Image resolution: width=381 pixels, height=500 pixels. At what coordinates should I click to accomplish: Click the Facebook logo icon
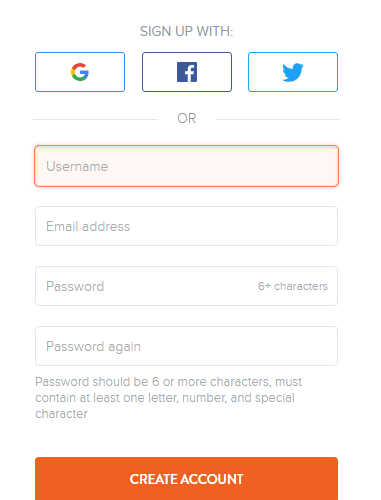187,72
